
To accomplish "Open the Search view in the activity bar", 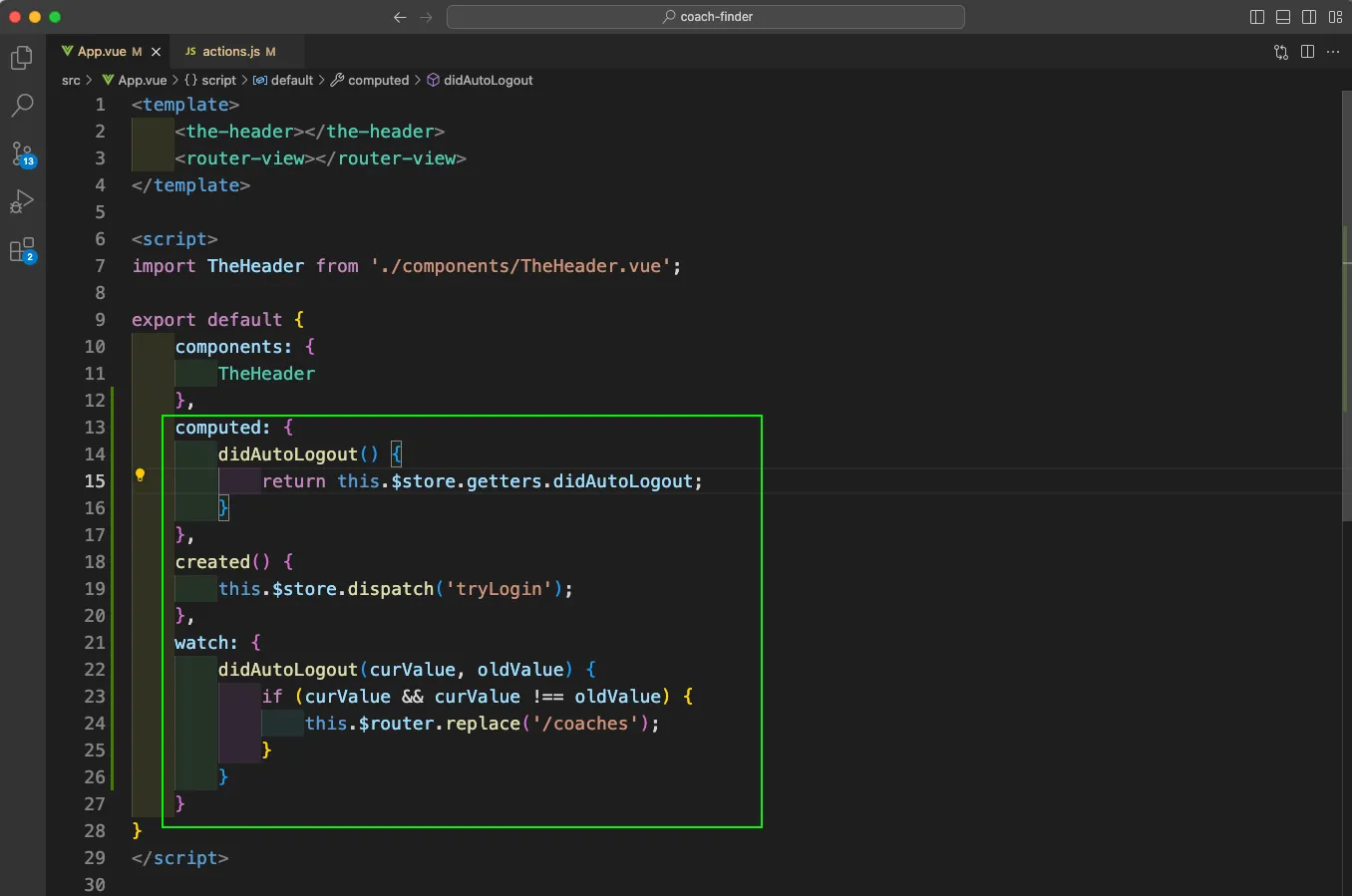I will coord(22,105).
